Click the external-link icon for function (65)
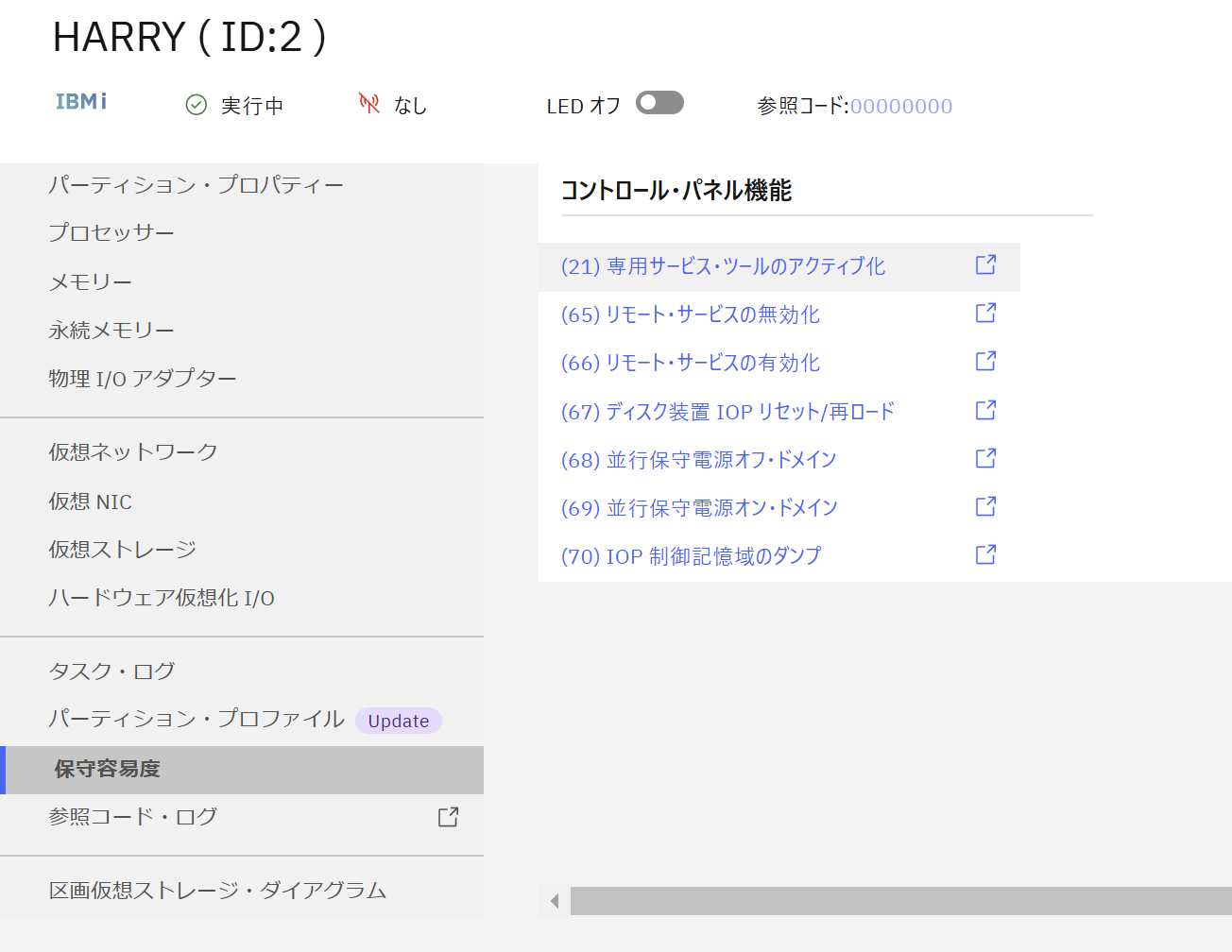This screenshot has height=952, width=1232. (x=985, y=314)
